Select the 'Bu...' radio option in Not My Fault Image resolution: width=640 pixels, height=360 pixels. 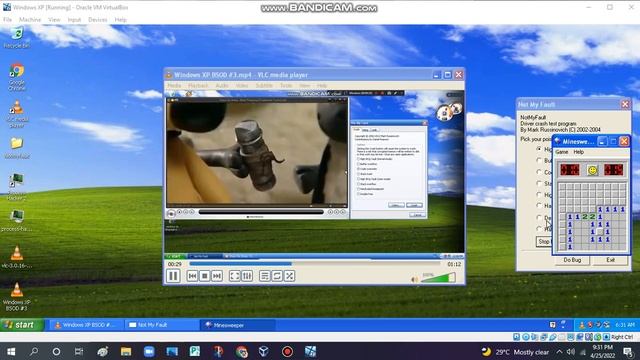point(539,160)
